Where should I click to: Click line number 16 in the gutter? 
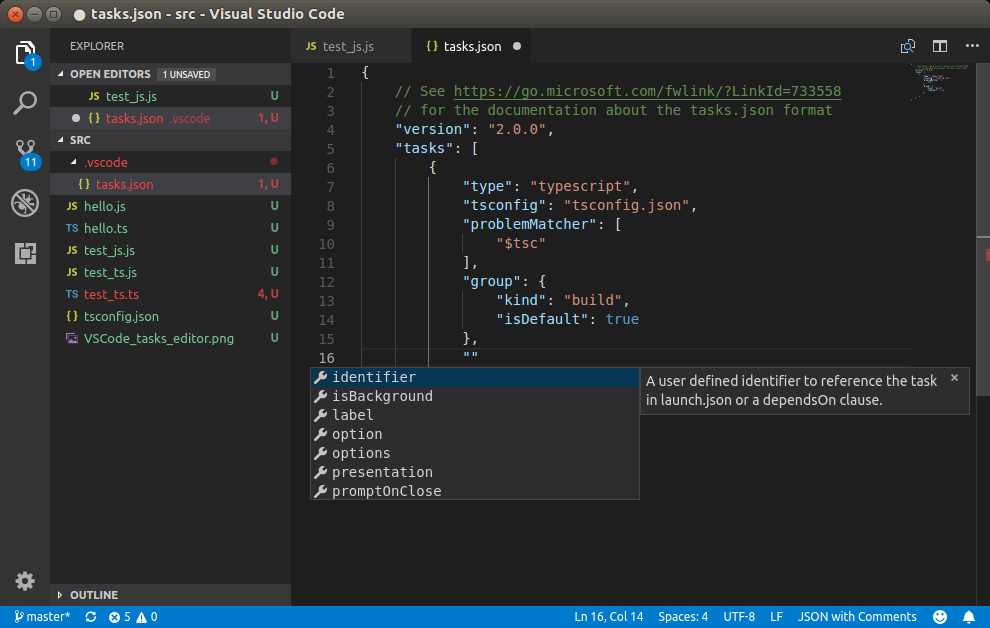326,358
